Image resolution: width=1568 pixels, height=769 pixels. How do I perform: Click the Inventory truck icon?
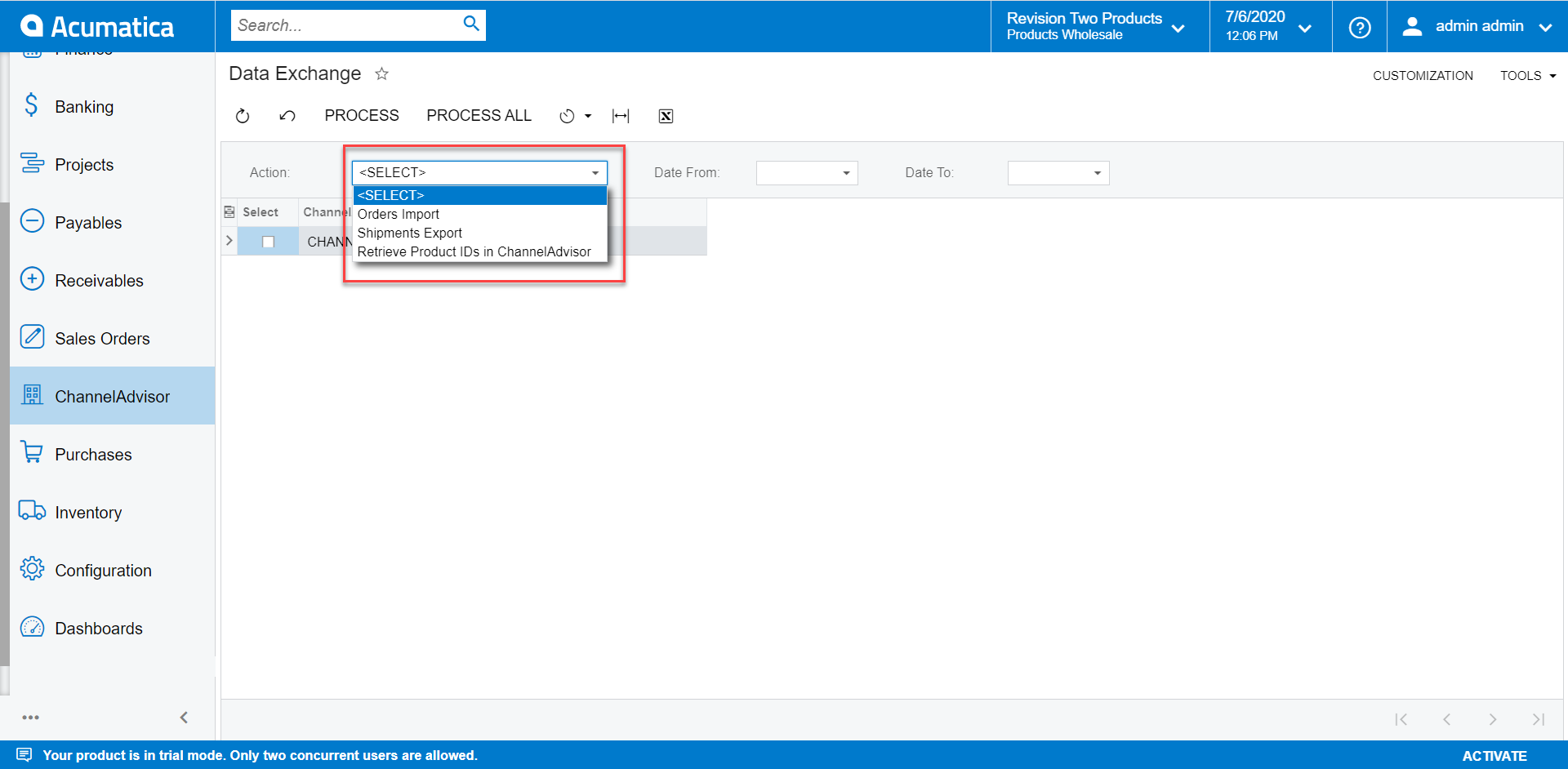32,511
